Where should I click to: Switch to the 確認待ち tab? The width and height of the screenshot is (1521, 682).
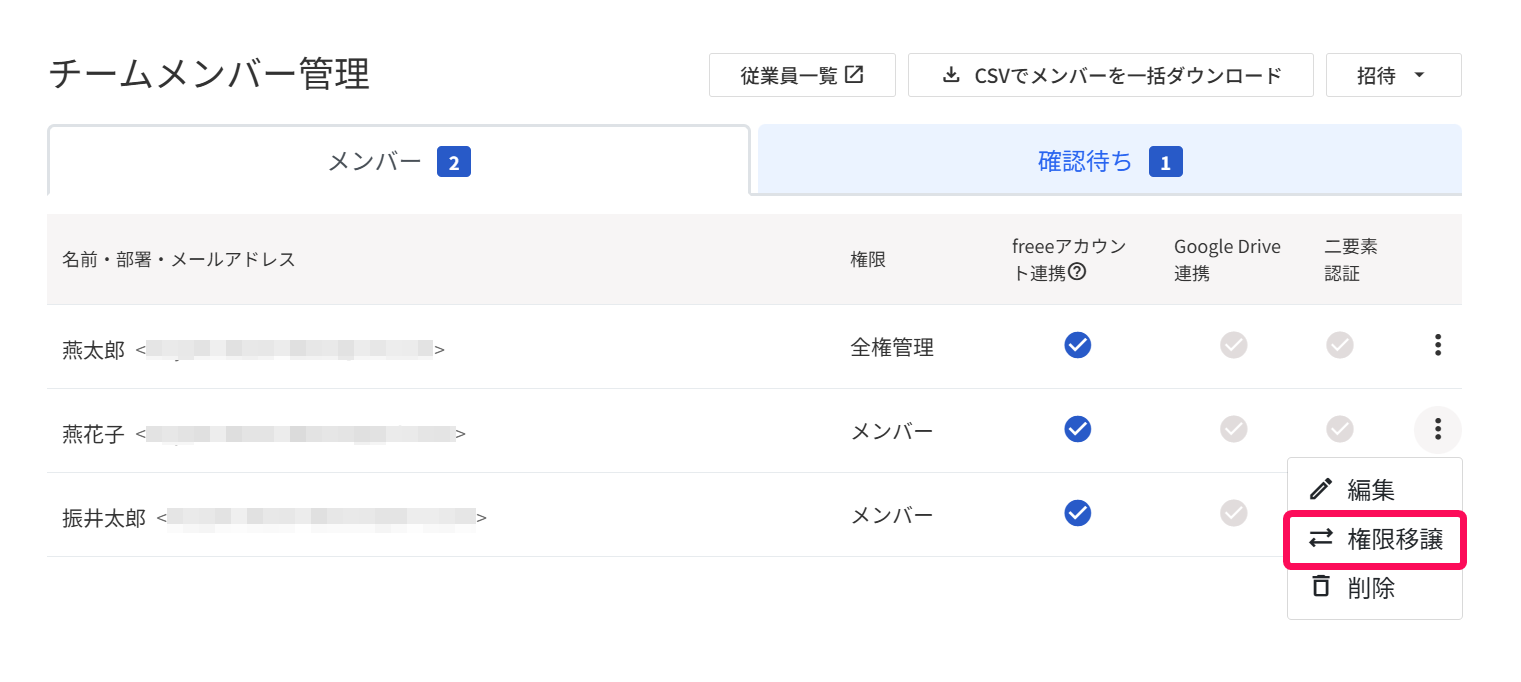click(x=1110, y=160)
